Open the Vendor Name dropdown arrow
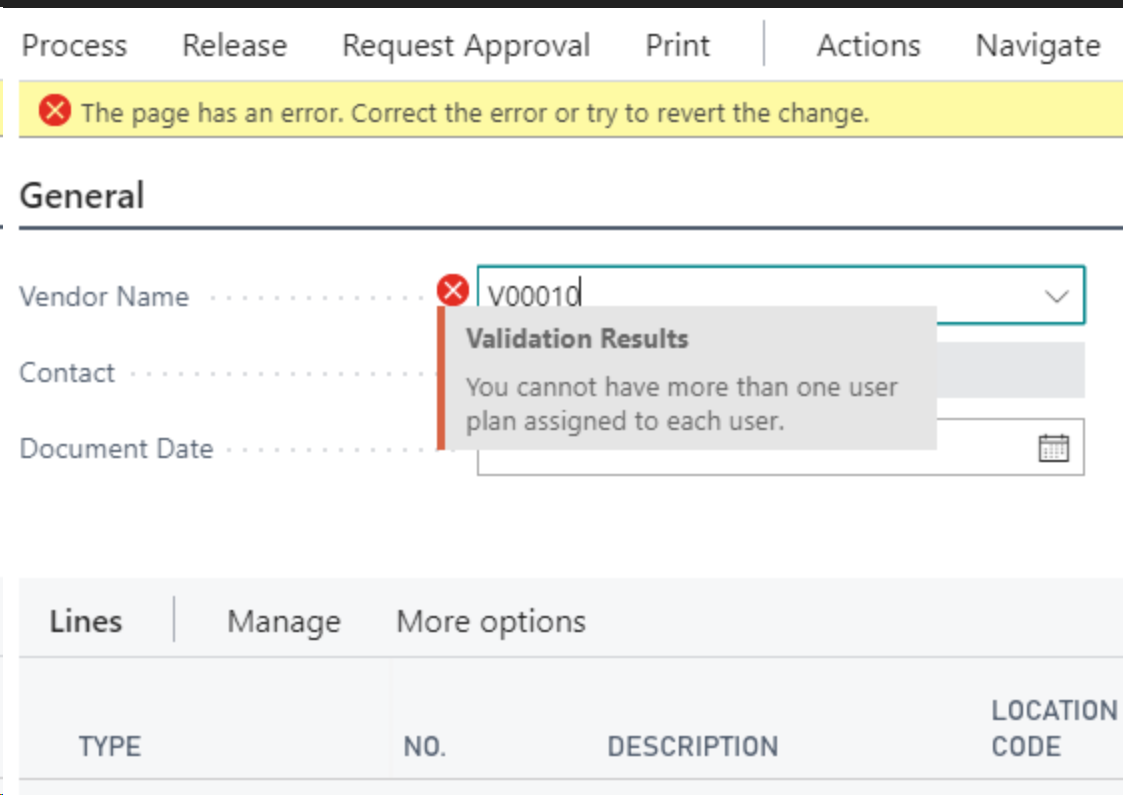 tap(1057, 297)
